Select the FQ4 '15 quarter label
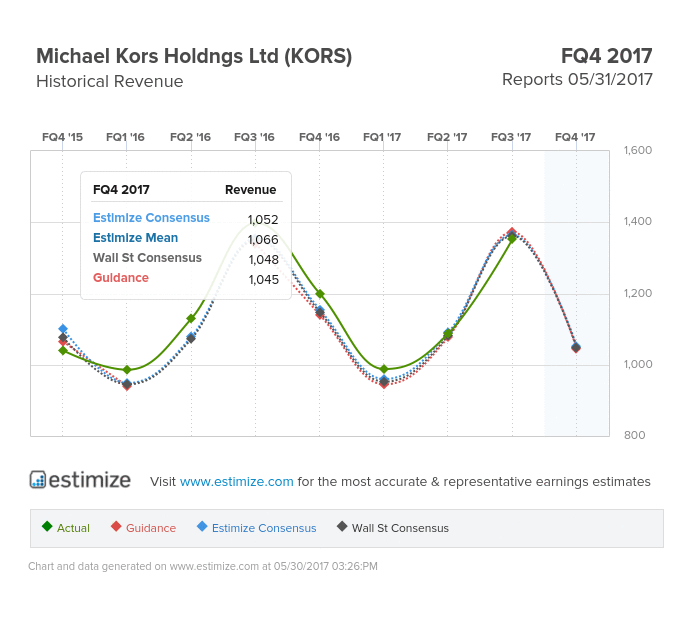The height and width of the screenshot is (620, 685). pos(62,137)
